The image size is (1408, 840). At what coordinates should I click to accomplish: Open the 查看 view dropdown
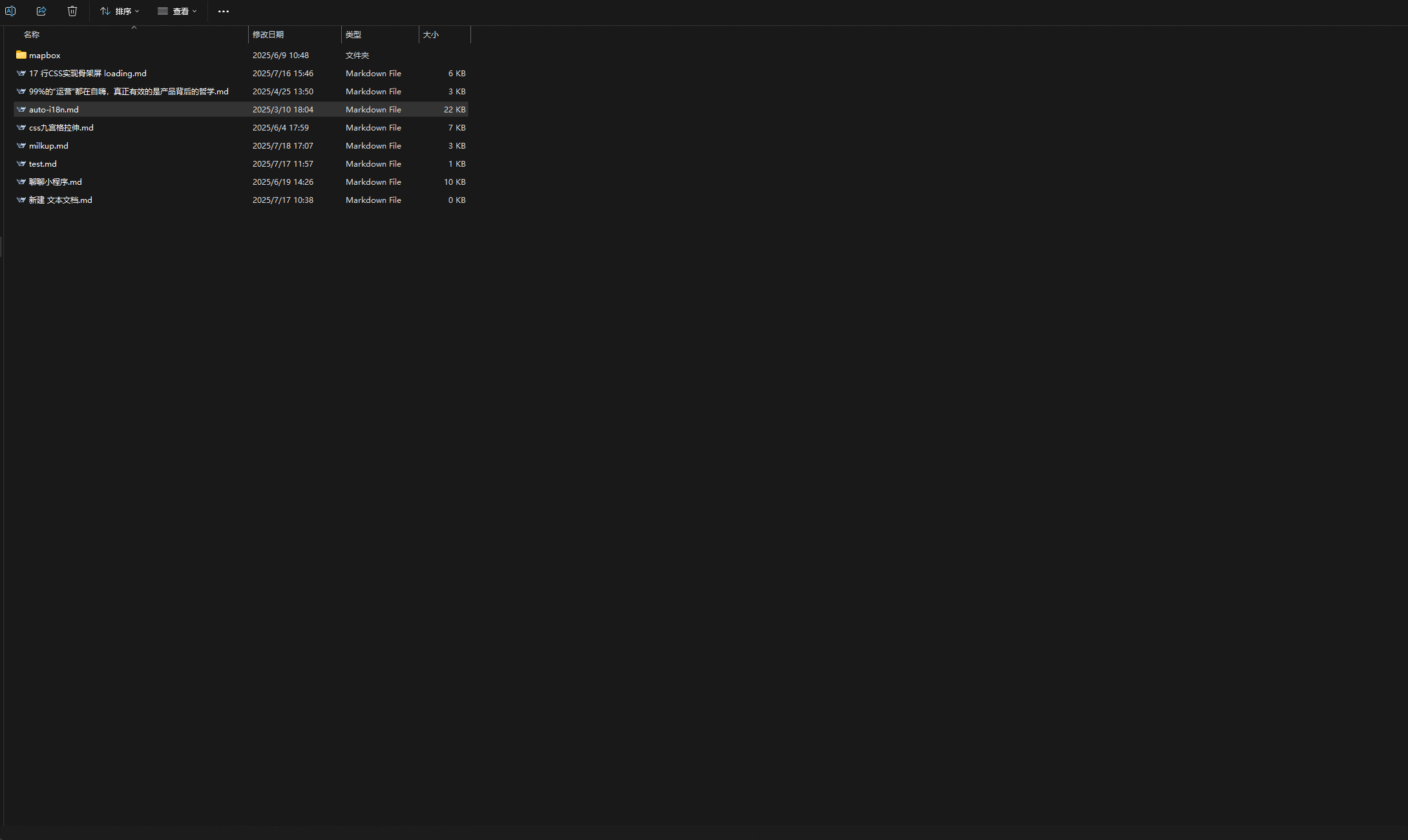177,11
